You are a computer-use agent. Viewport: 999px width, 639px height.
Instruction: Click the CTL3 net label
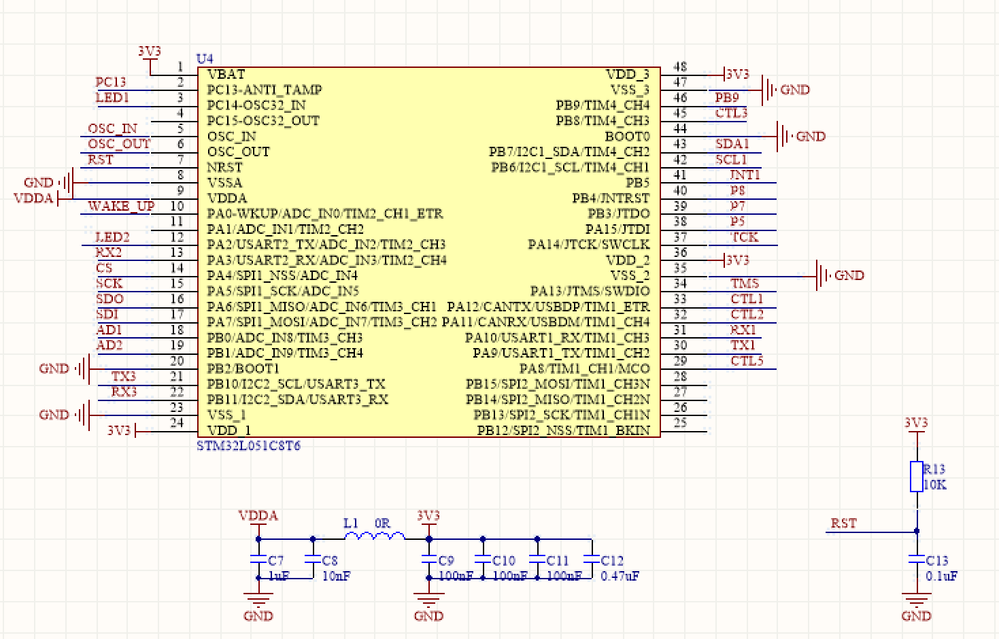731,113
